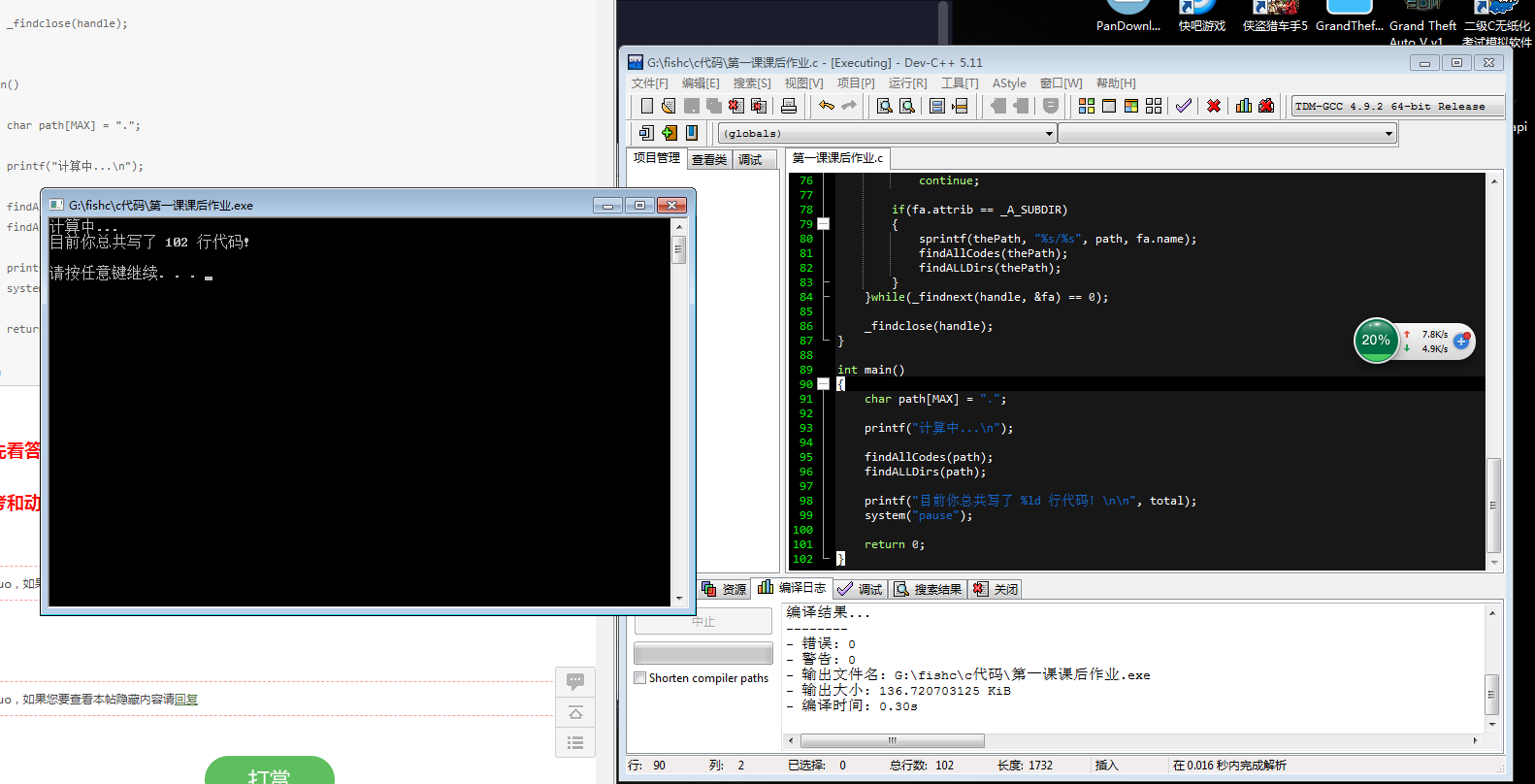Click the Rebuild All toolbar icon
This screenshot has width=1535, height=784.
[x=1154, y=106]
